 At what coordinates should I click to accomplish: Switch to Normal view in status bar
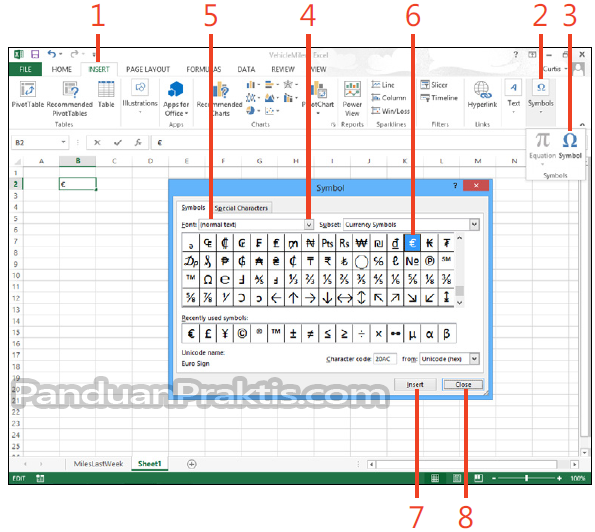point(435,478)
